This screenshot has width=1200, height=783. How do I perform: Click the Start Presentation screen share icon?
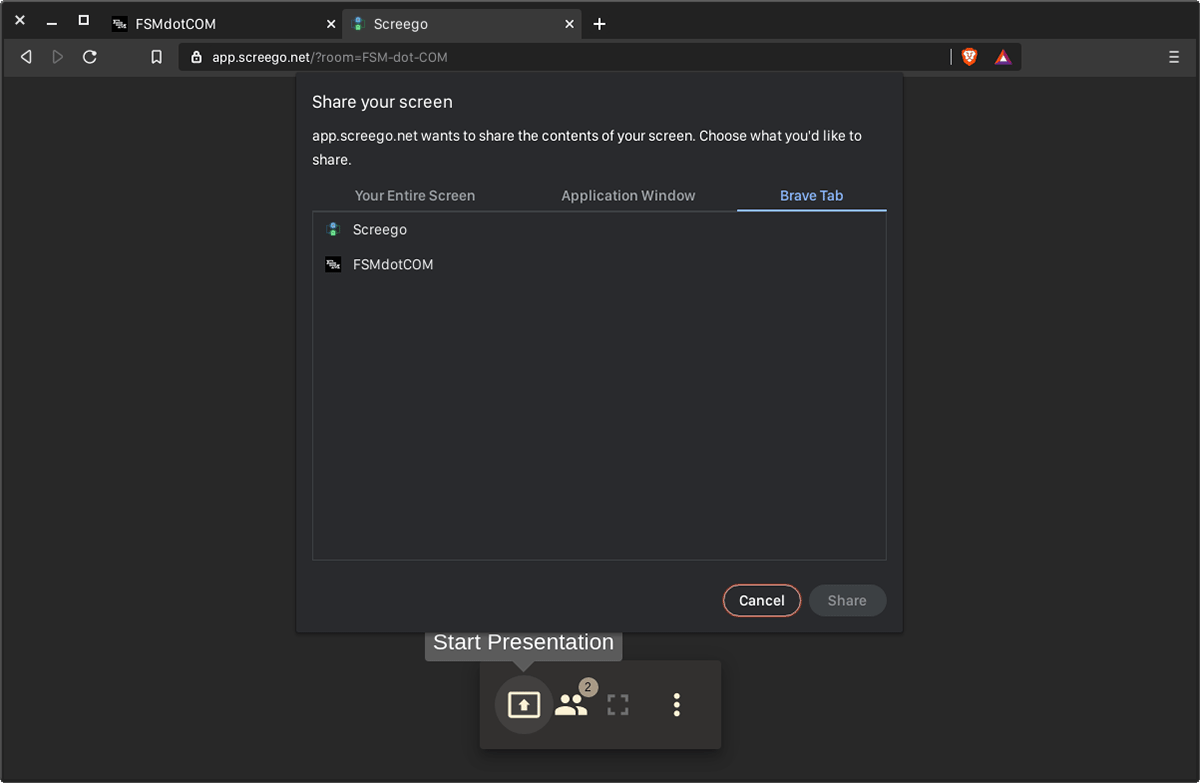pos(524,705)
